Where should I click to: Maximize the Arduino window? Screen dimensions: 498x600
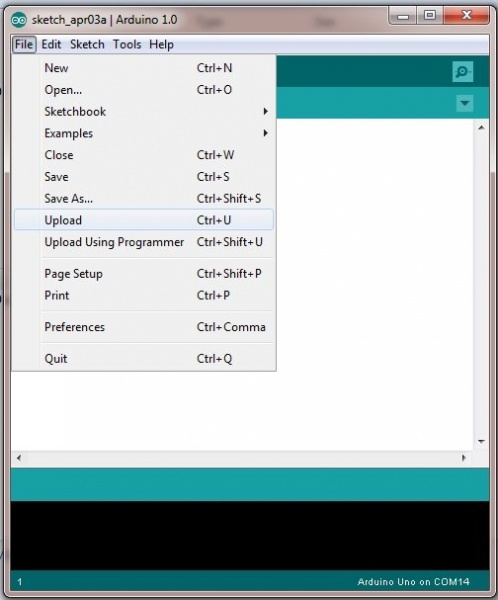coord(430,16)
